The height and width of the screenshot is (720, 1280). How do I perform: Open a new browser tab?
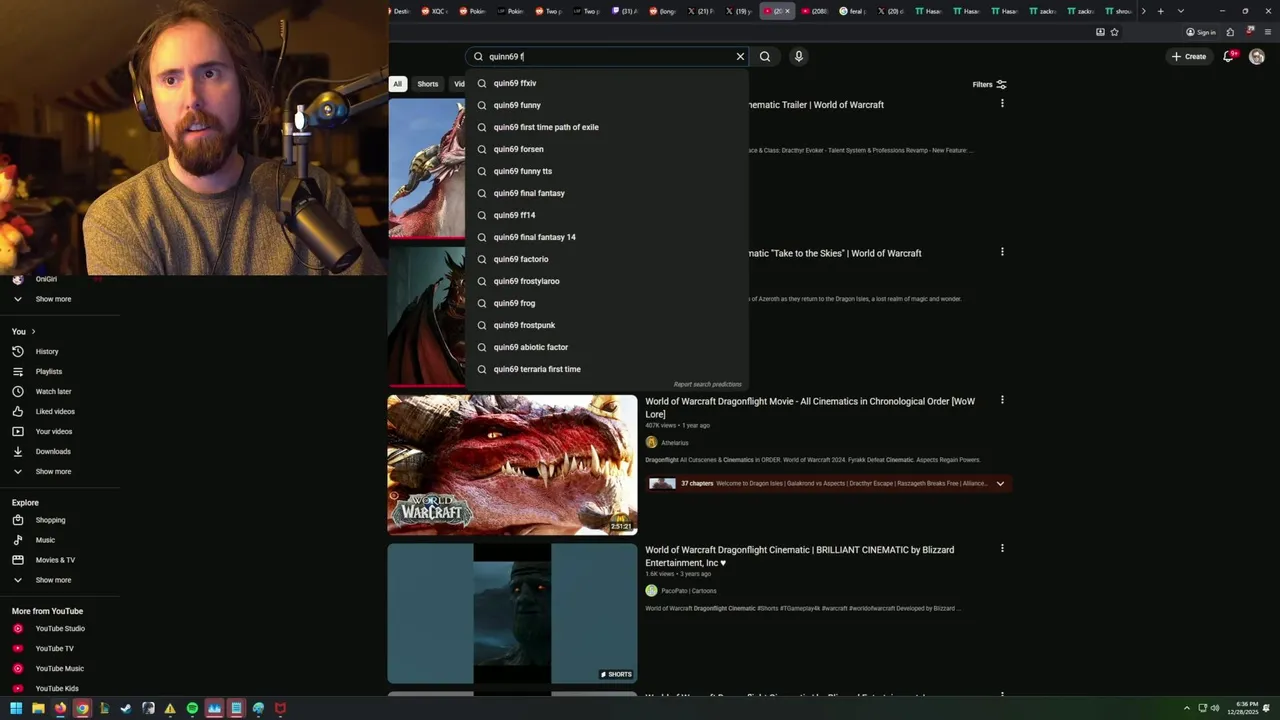[x=1160, y=11]
